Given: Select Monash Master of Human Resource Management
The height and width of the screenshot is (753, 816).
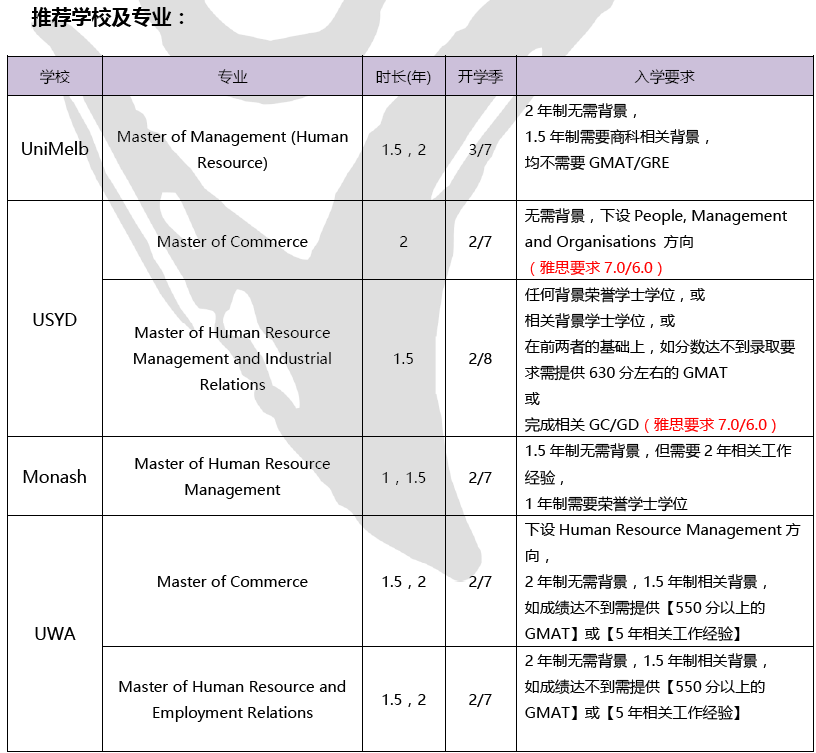Looking at the screenshot, I should click(232, 477).
